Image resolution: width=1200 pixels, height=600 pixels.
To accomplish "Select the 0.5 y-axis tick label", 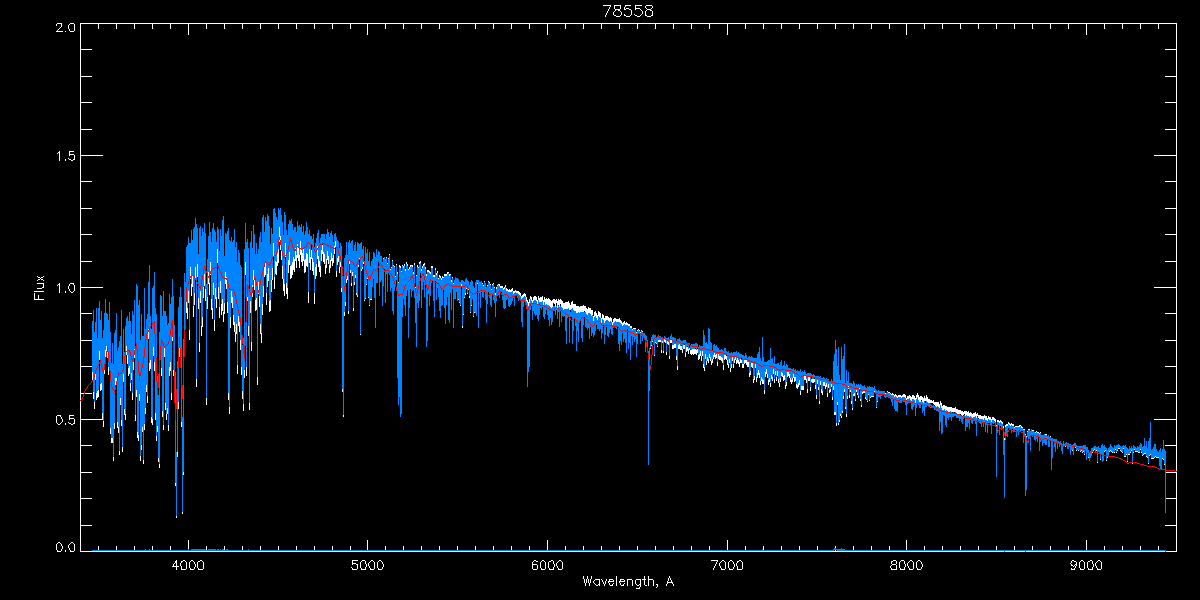I will pyautogui.click(x=65, y=419).
